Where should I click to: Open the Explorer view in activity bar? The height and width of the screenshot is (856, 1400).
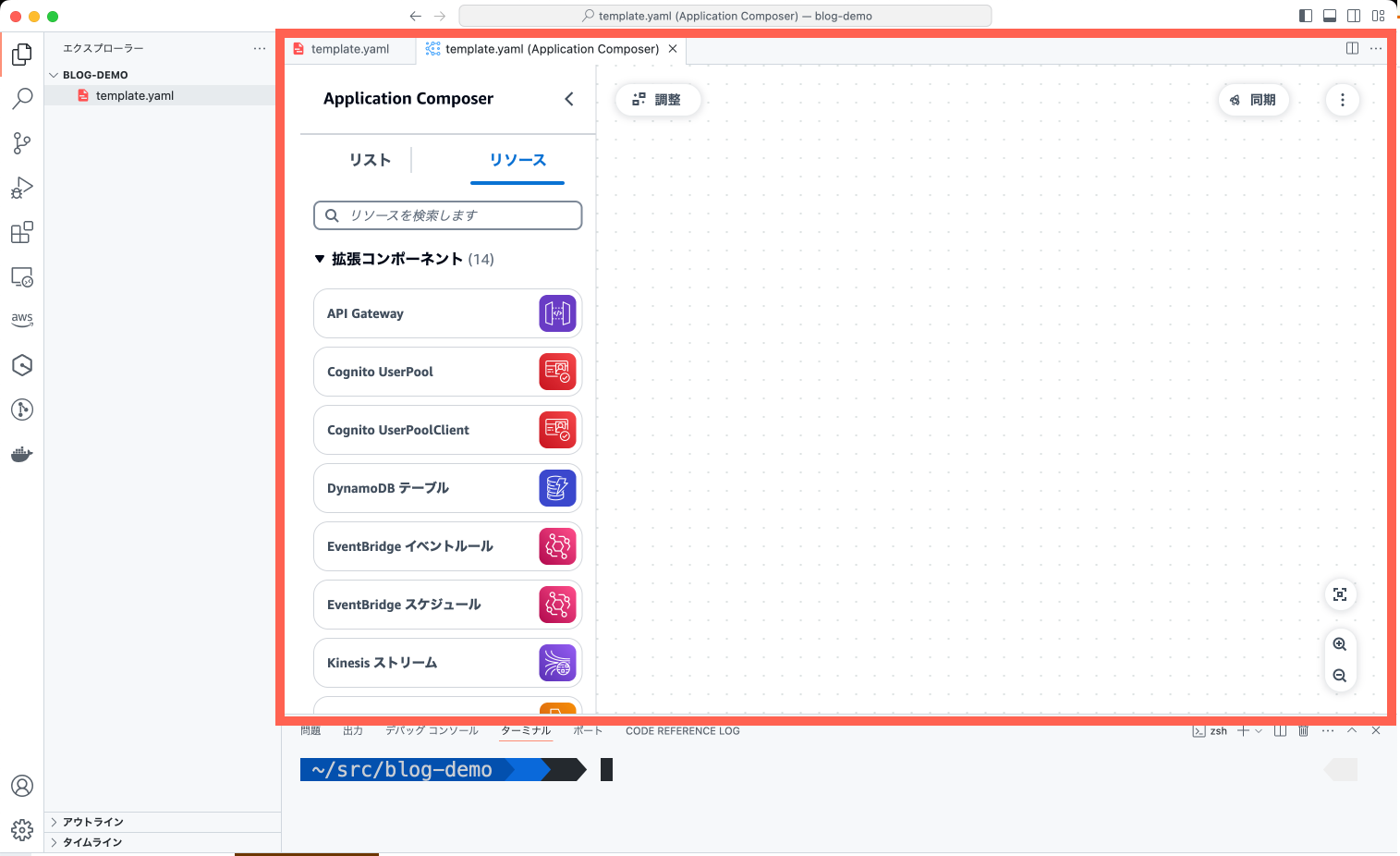(x=22, y=55)
